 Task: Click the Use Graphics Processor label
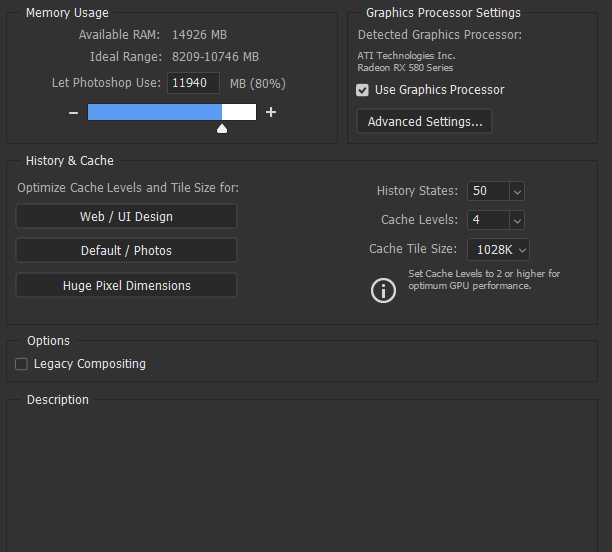[439, 90]
